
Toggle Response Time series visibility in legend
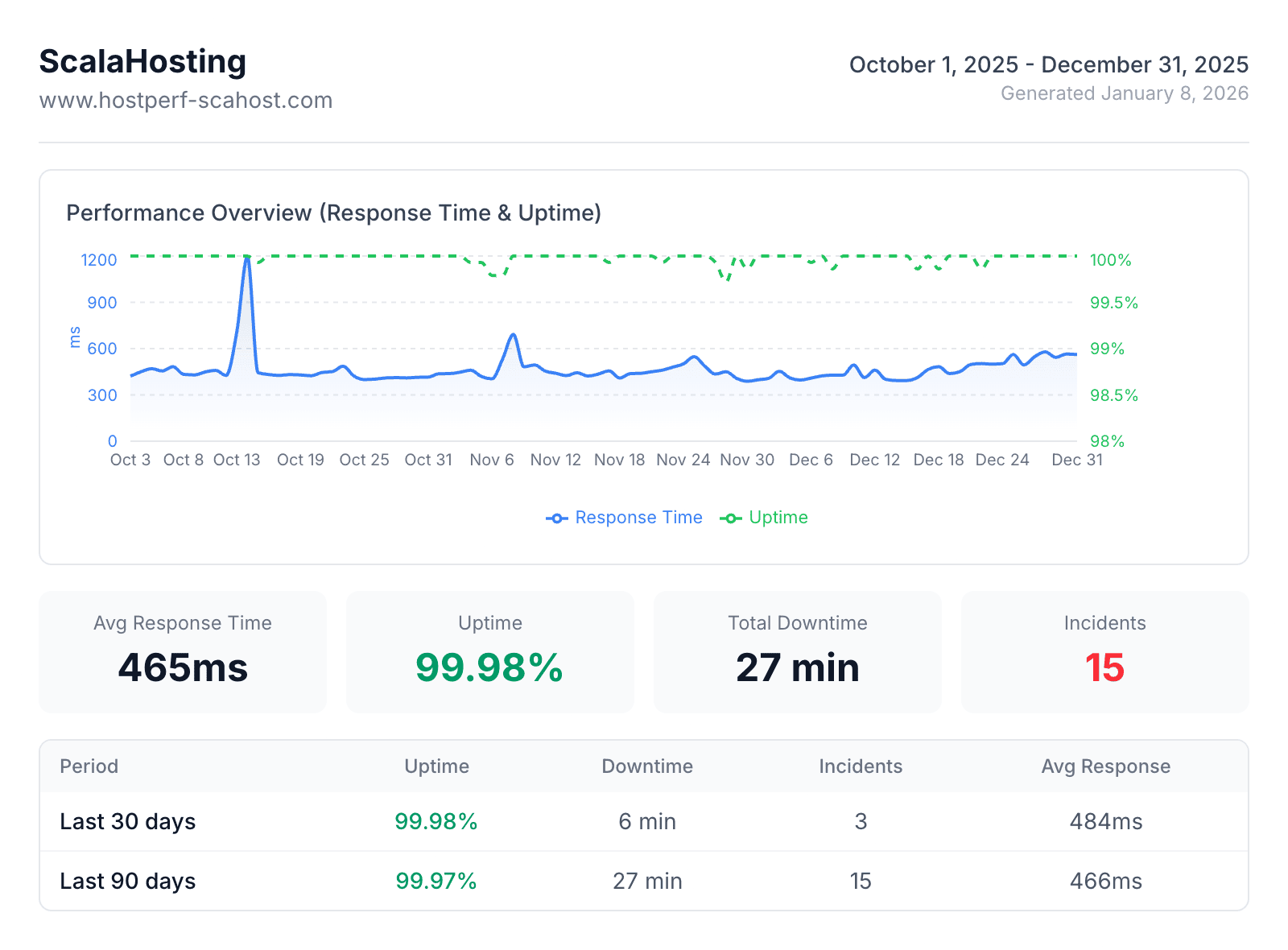coord(638,518)
